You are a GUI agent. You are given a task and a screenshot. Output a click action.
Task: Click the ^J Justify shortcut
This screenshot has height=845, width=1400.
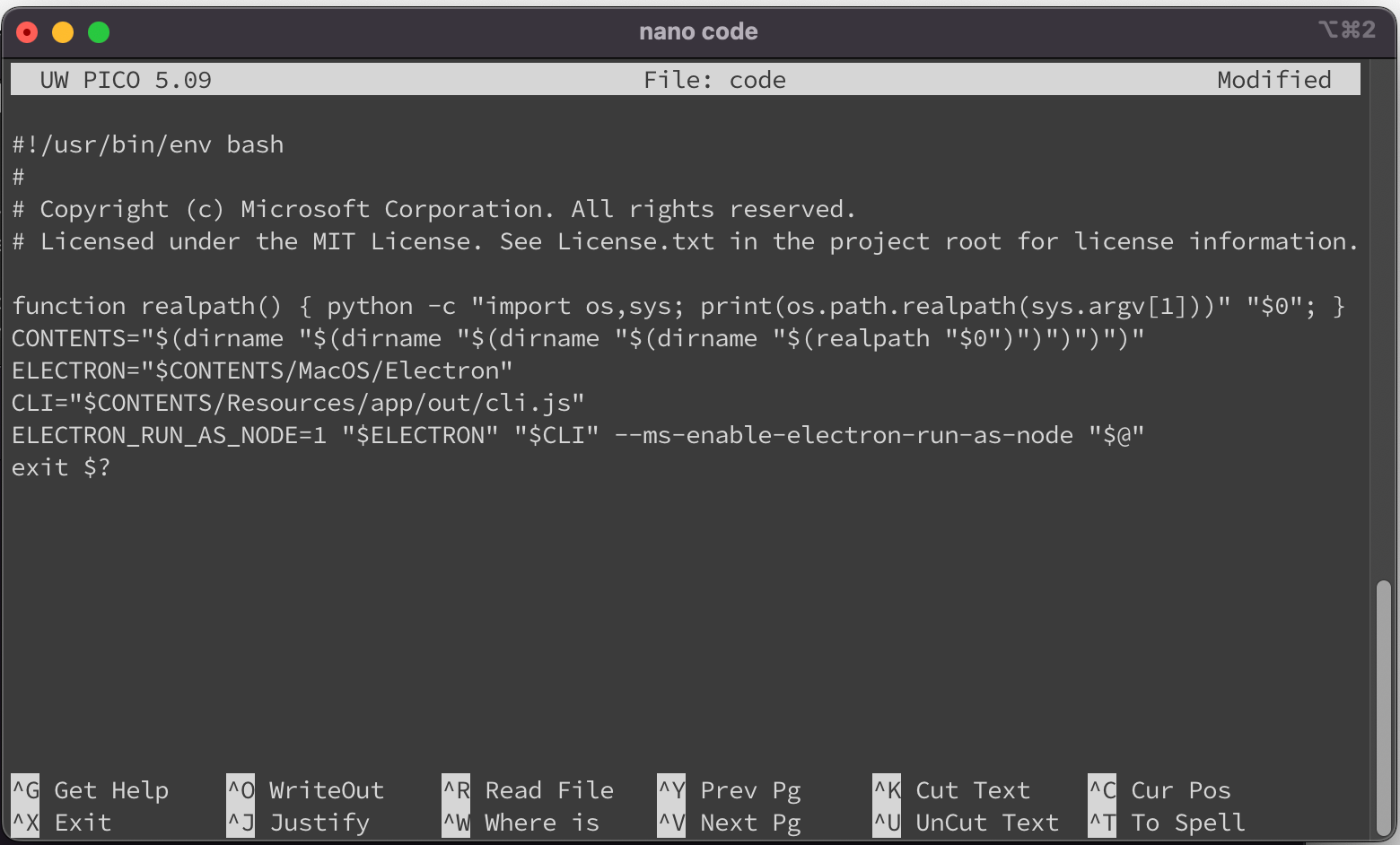click(x=298, y=823)
